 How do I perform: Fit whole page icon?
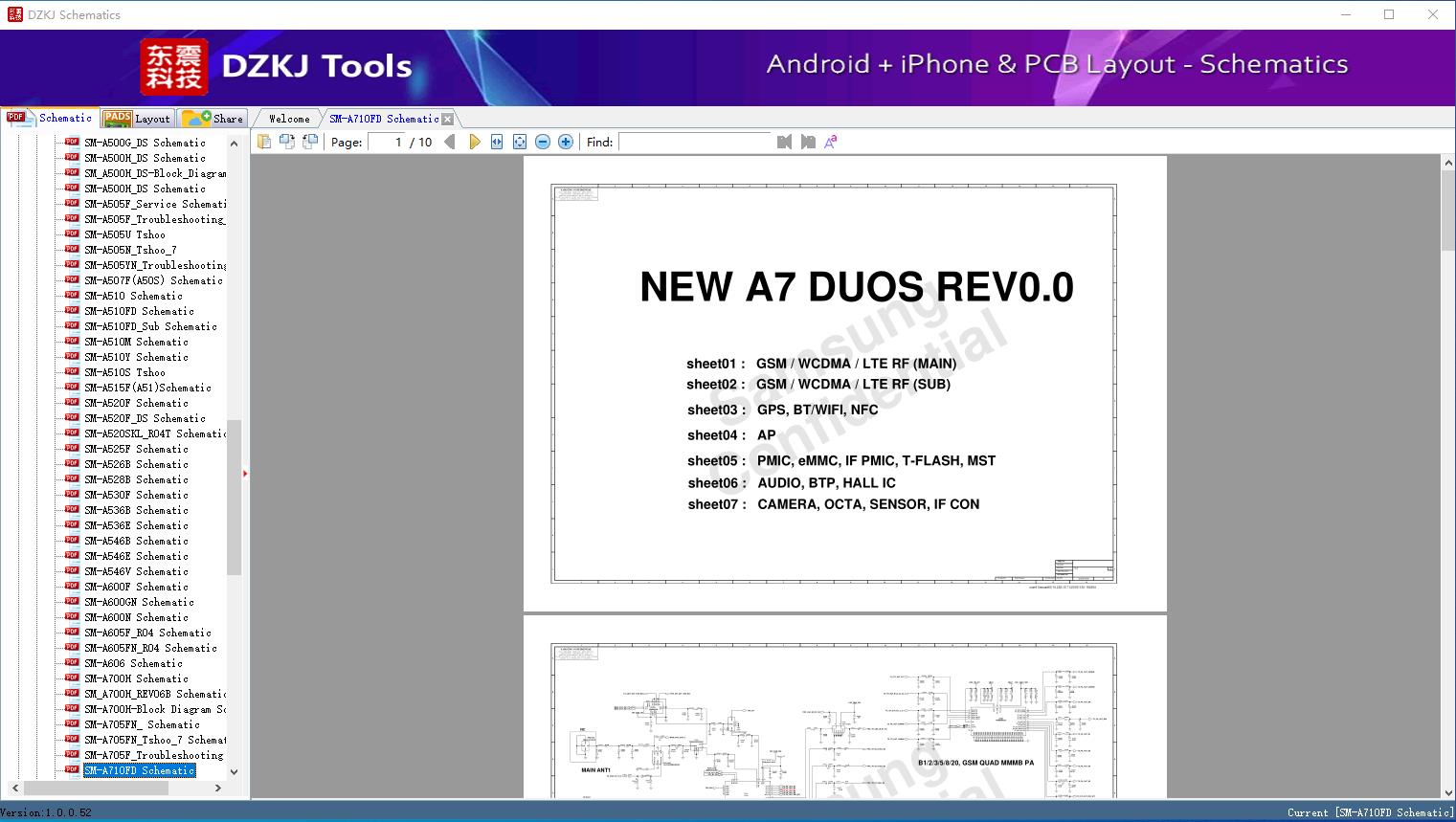click(x=520, y=142)
